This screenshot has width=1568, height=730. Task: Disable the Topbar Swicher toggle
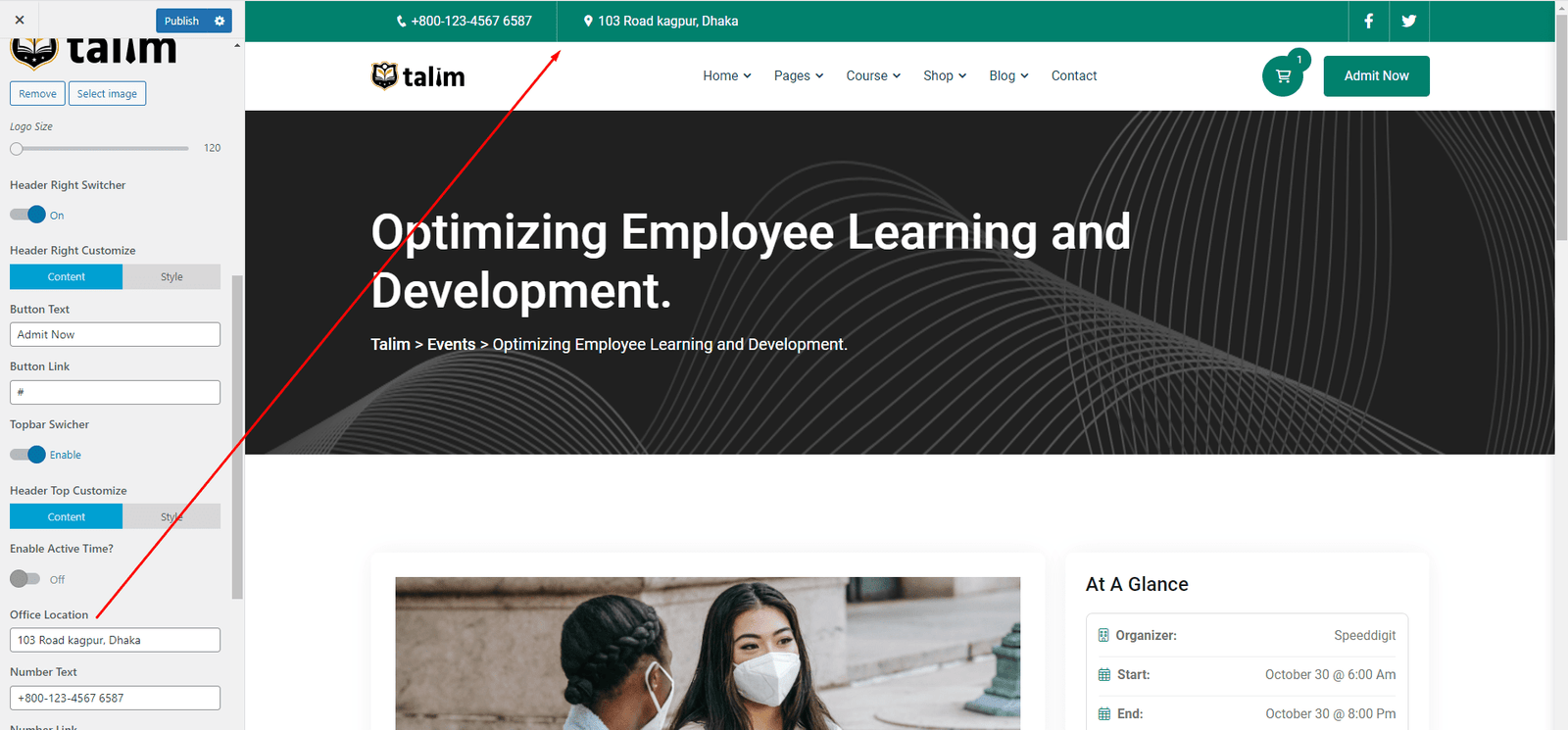pos(28,455)
